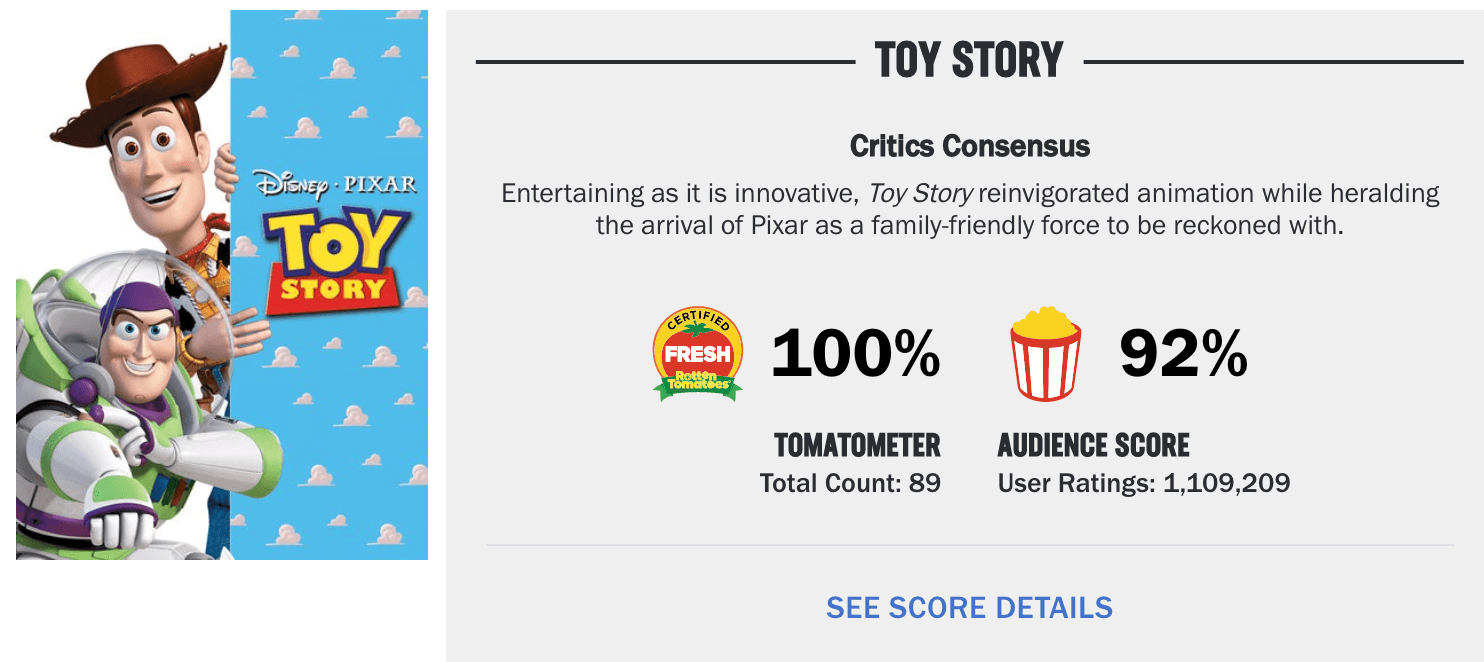Click the Certified Fresh tomato badge icon
This screenshot has height=662, width=1484.
(698, 355)
